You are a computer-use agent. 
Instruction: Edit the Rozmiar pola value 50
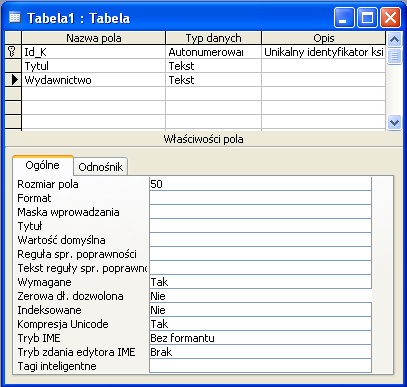click(260, 184)
